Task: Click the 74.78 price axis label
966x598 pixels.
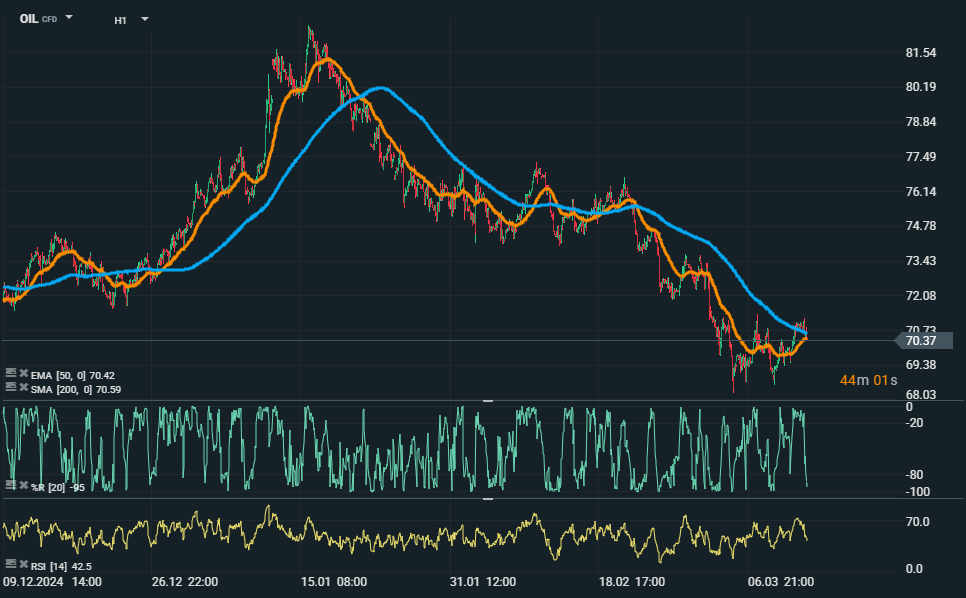Action: pos(920,226)
